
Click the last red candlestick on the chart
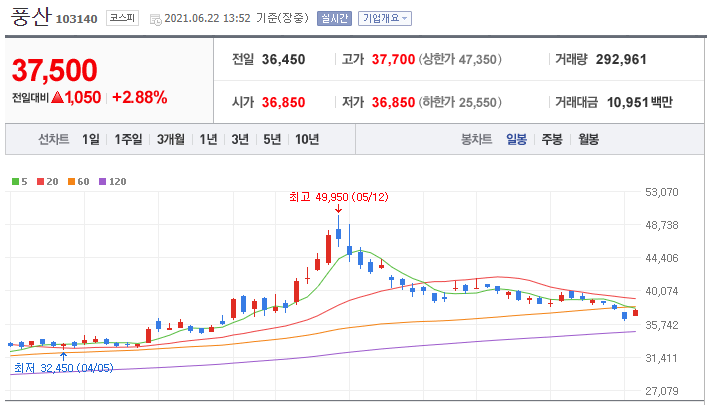coord(635,313)
